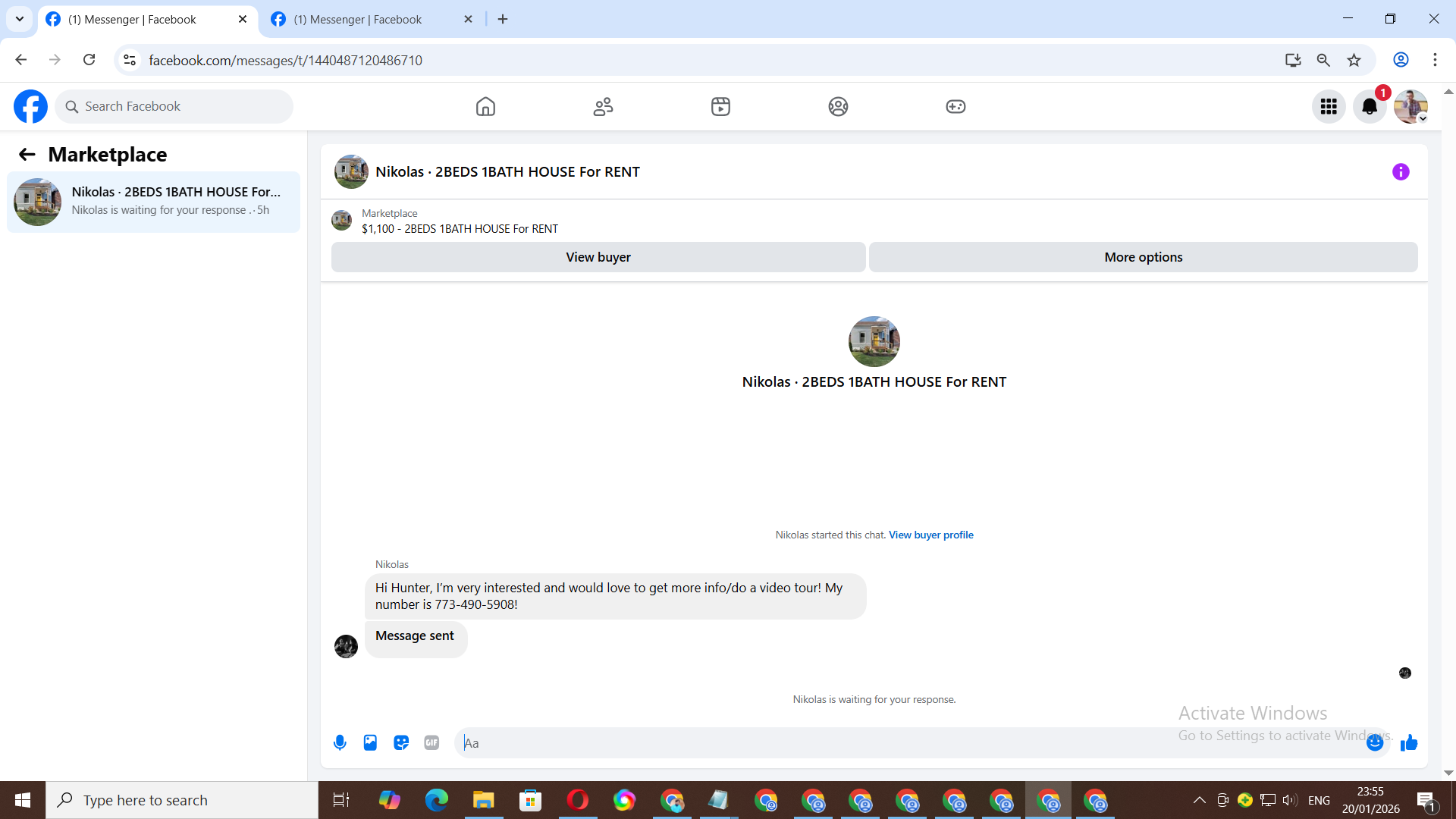Click the Windows taskbar search box
The width and height of the screenshot is (1456, 819).
click(x=182, y=800)
